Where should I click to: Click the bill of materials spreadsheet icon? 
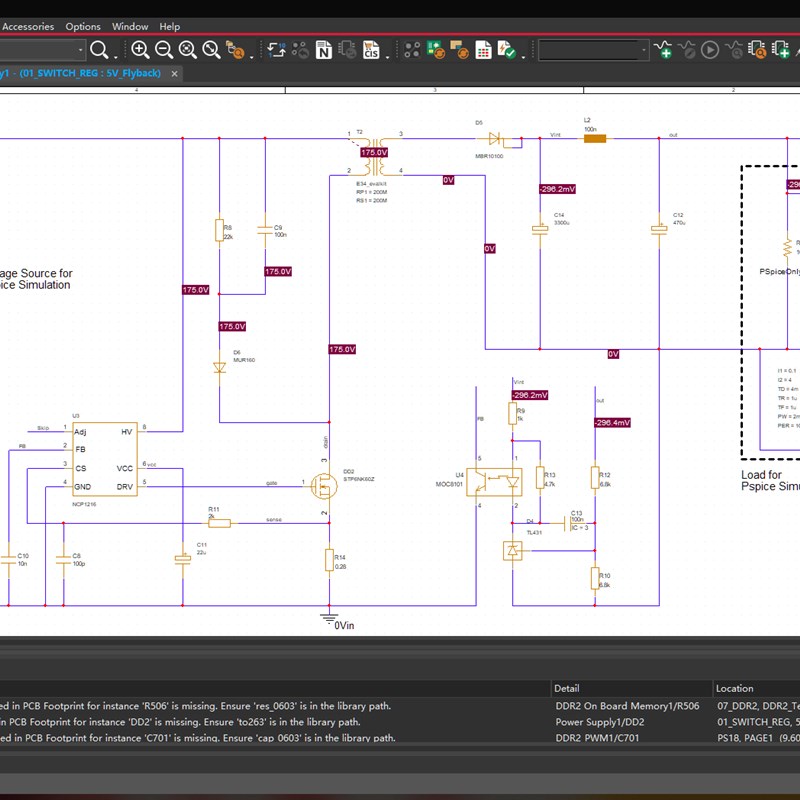[x=483, y=50]
